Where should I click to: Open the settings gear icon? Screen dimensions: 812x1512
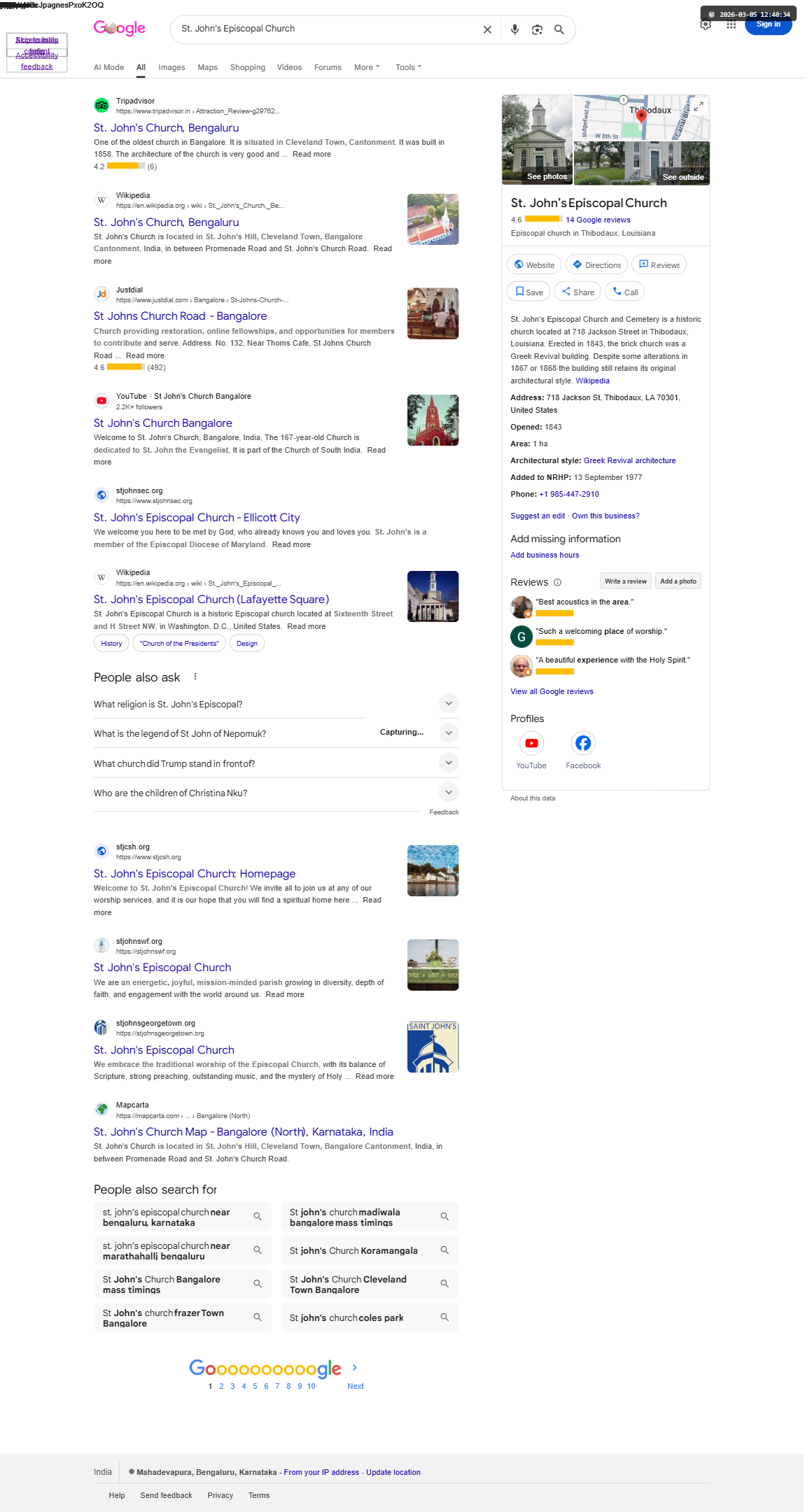(x=706, y=25)
